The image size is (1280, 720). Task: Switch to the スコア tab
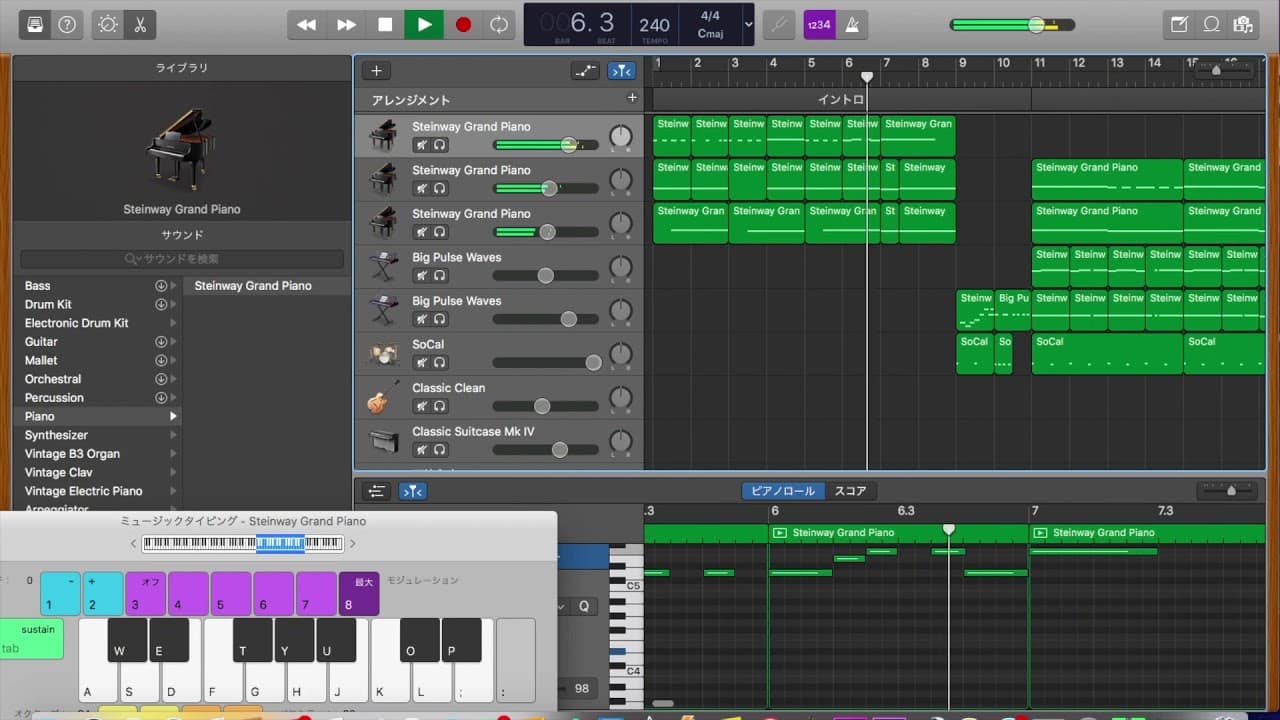[x=850, y=491]
